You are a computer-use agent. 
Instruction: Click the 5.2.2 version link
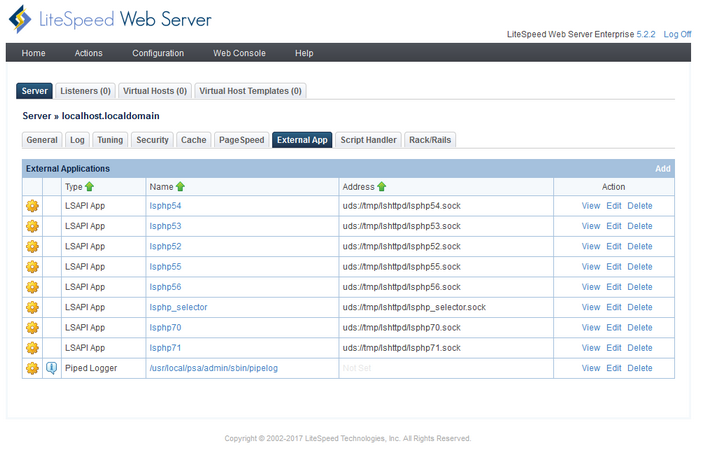(x=646, y=34)
